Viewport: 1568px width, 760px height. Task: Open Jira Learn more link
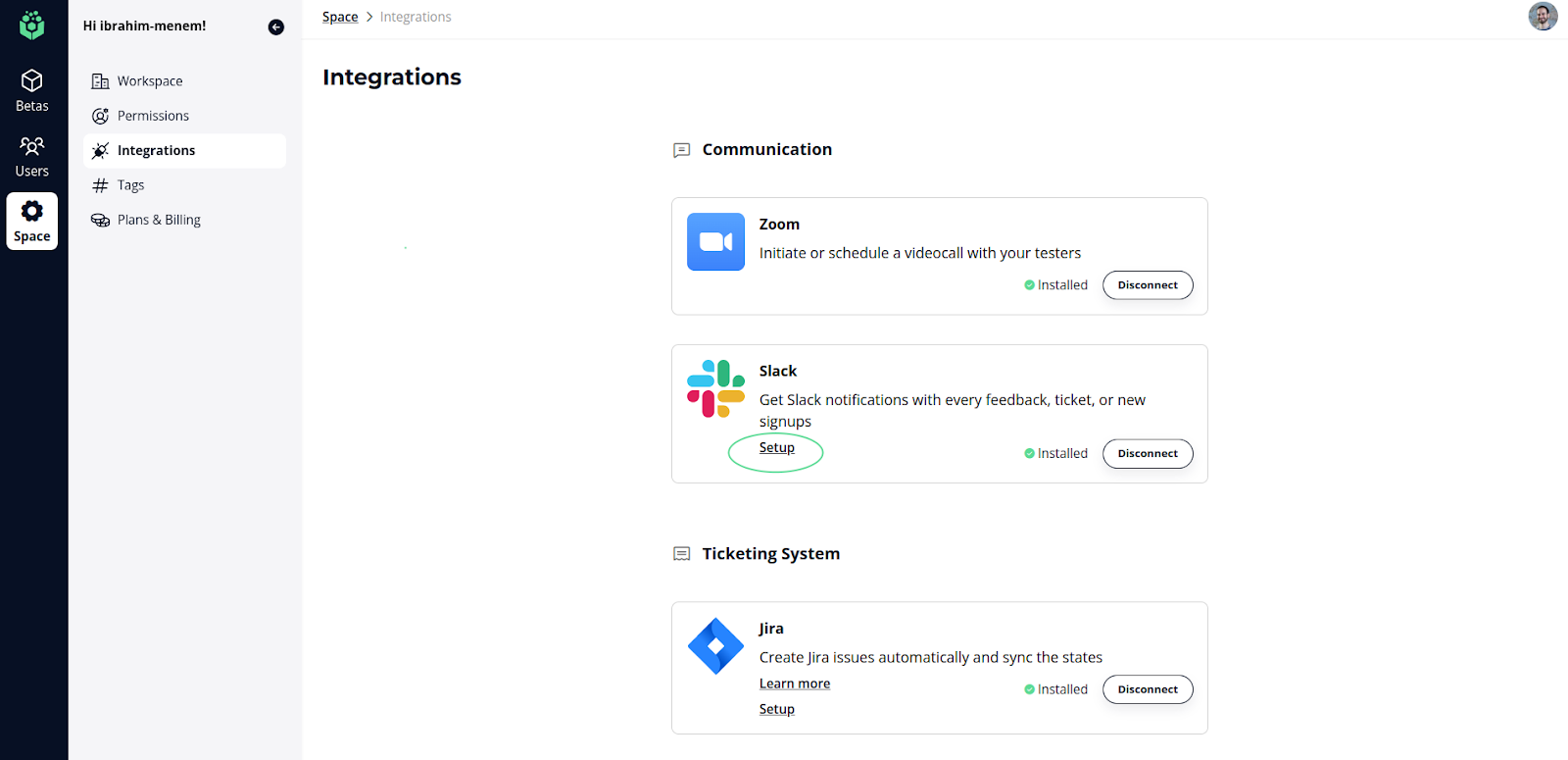point(795,684)
